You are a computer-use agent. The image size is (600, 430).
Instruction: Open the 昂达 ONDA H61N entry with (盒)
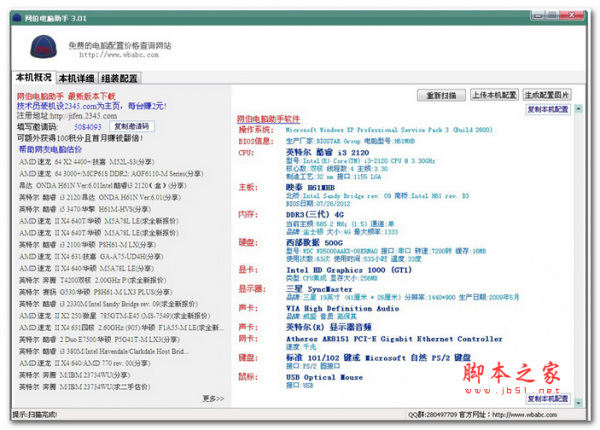point(103,186)
